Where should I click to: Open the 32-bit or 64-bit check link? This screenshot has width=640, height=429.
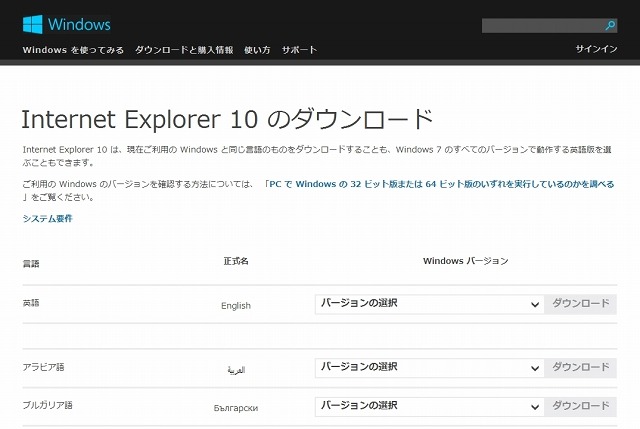click(440, 184)
